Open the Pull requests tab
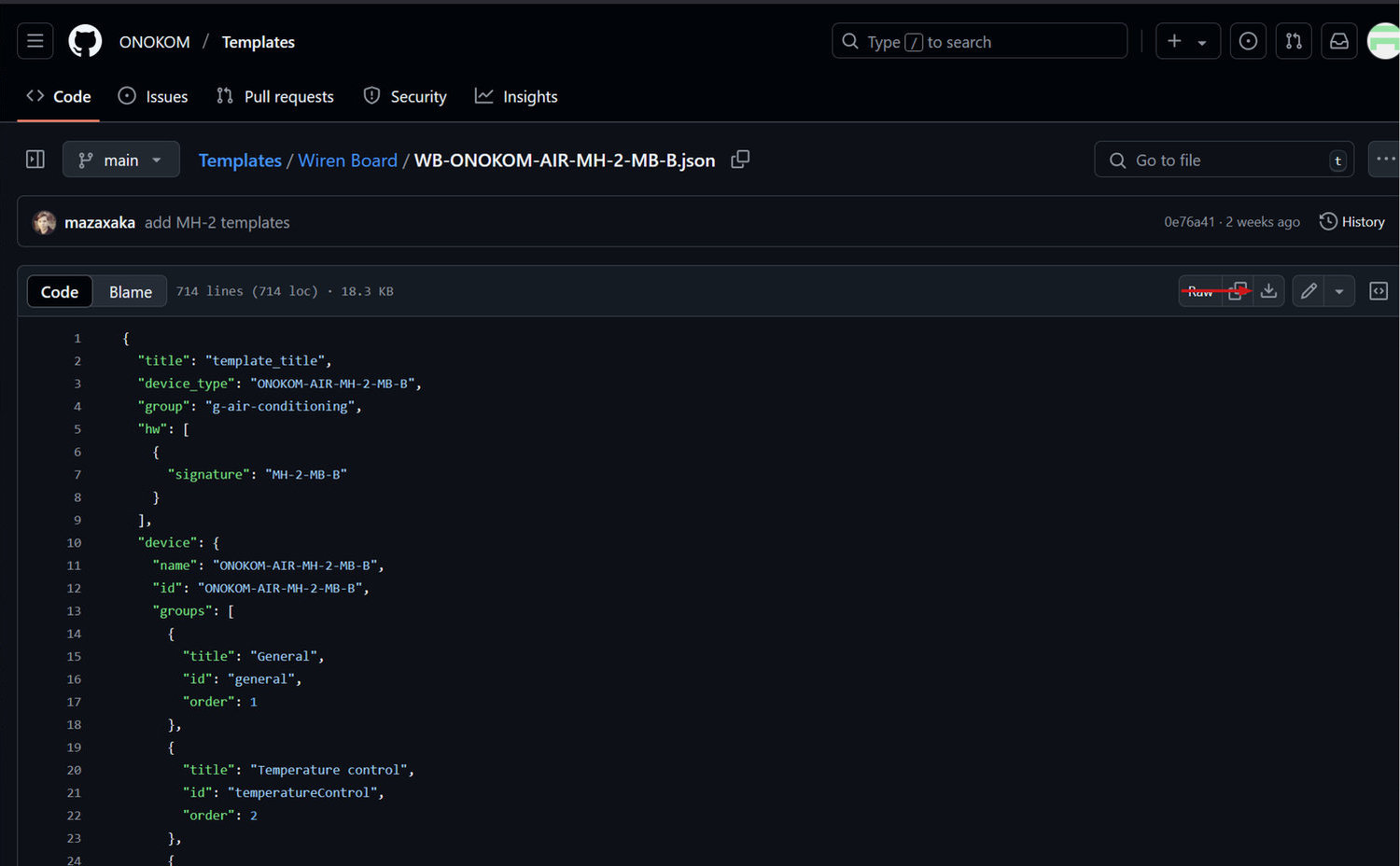The width and height of the screenshot is (1400, 866). 275,96
